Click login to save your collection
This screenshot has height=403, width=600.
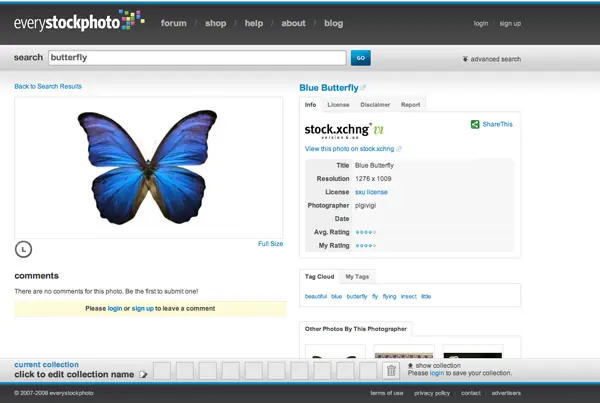click(437, 373)
